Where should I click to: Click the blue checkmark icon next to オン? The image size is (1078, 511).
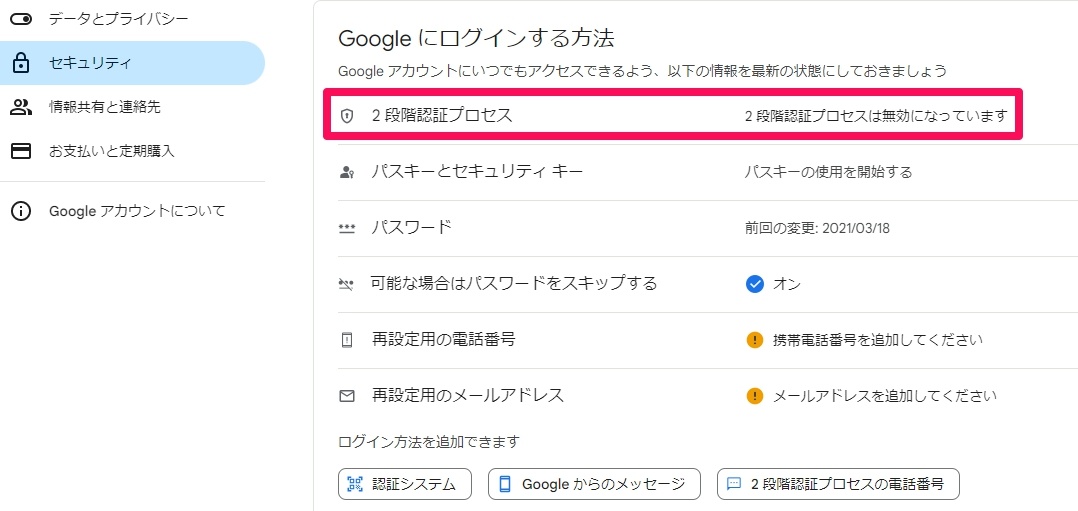[x=755, y=283]
